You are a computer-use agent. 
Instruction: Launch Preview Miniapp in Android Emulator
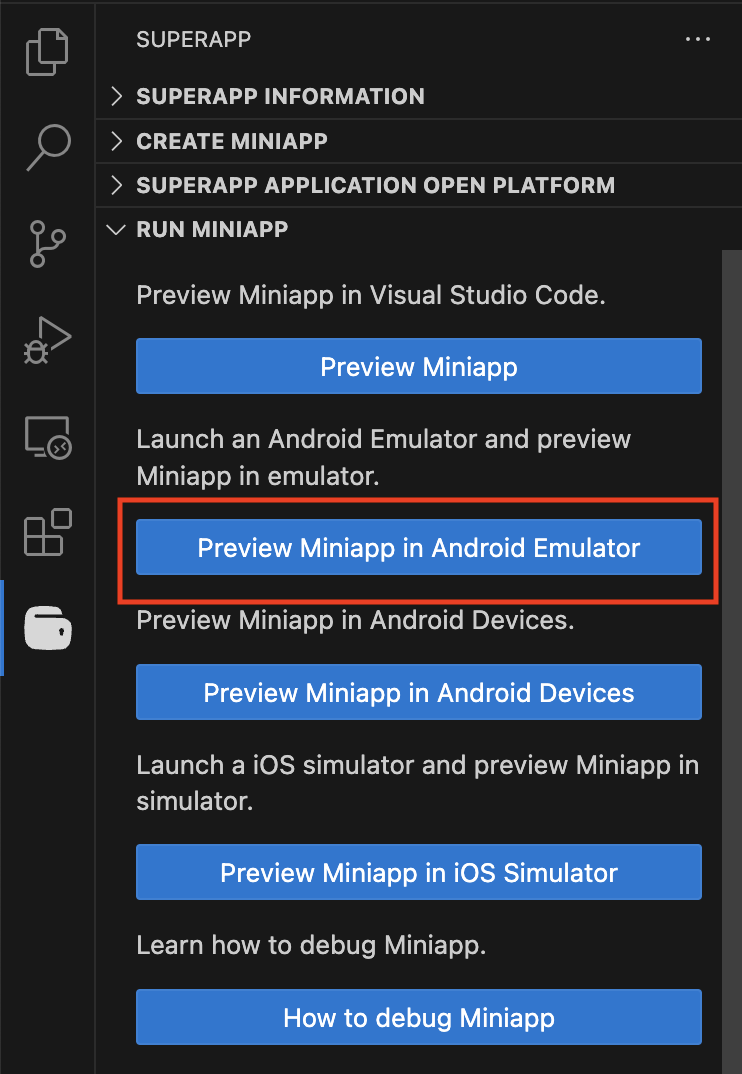pyautogui.click(x=419, y=547)
